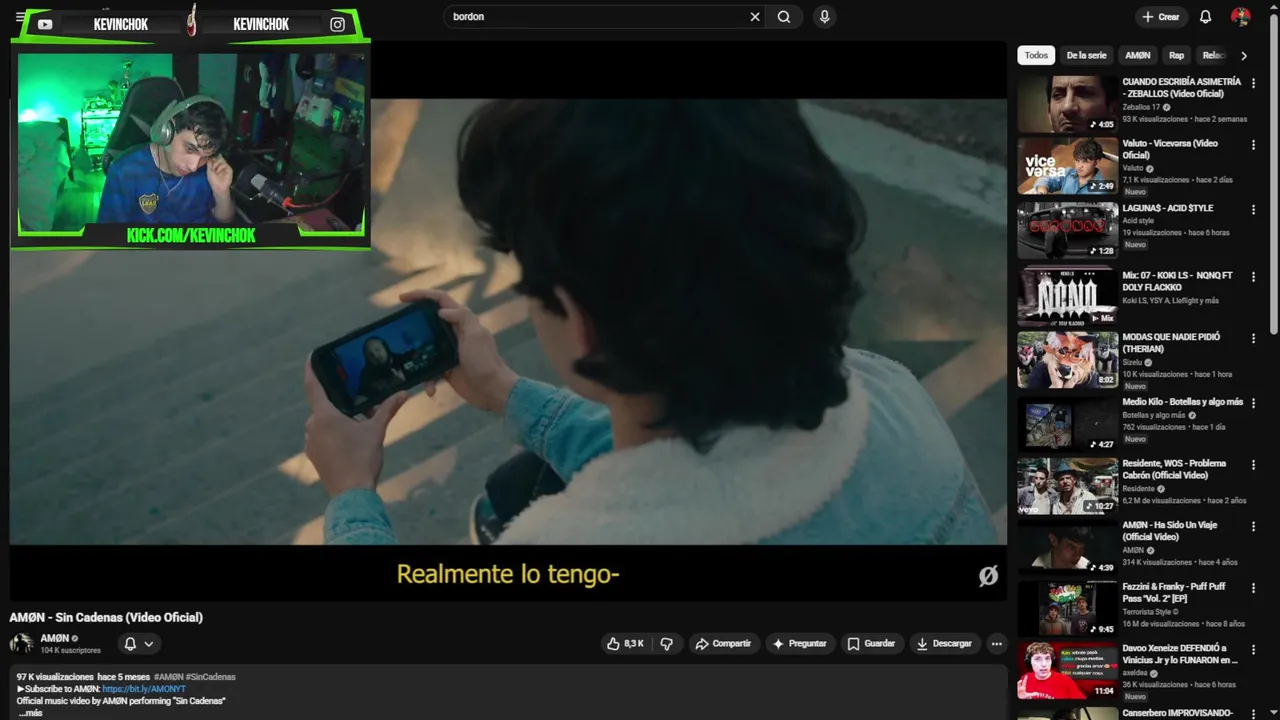
Task: Click the main video player to pause
Action: pos(508,320)
